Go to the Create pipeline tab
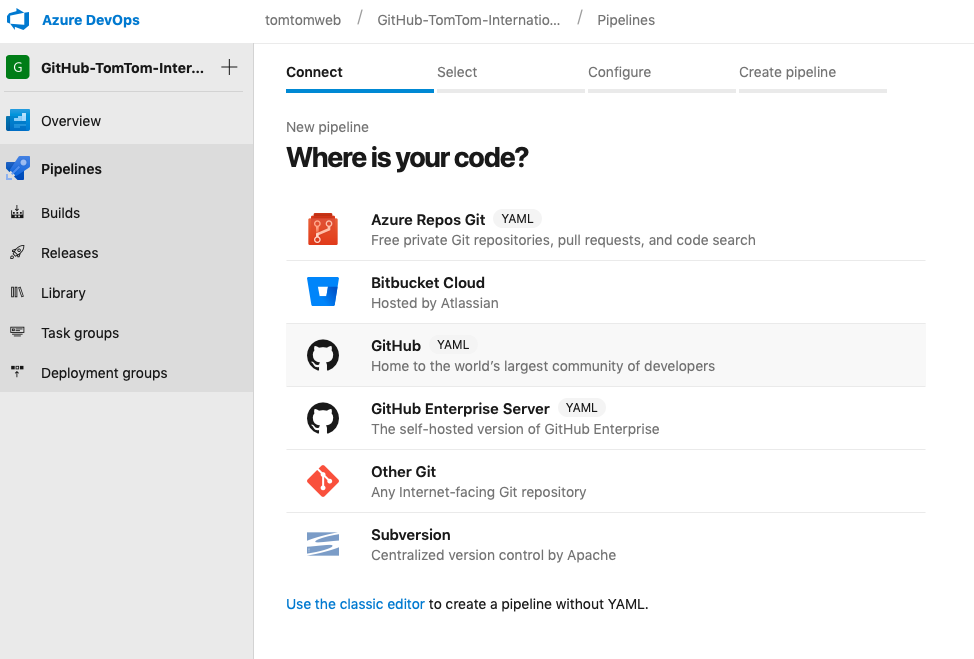This screenshot has width=974, height=659. point(787,72)
